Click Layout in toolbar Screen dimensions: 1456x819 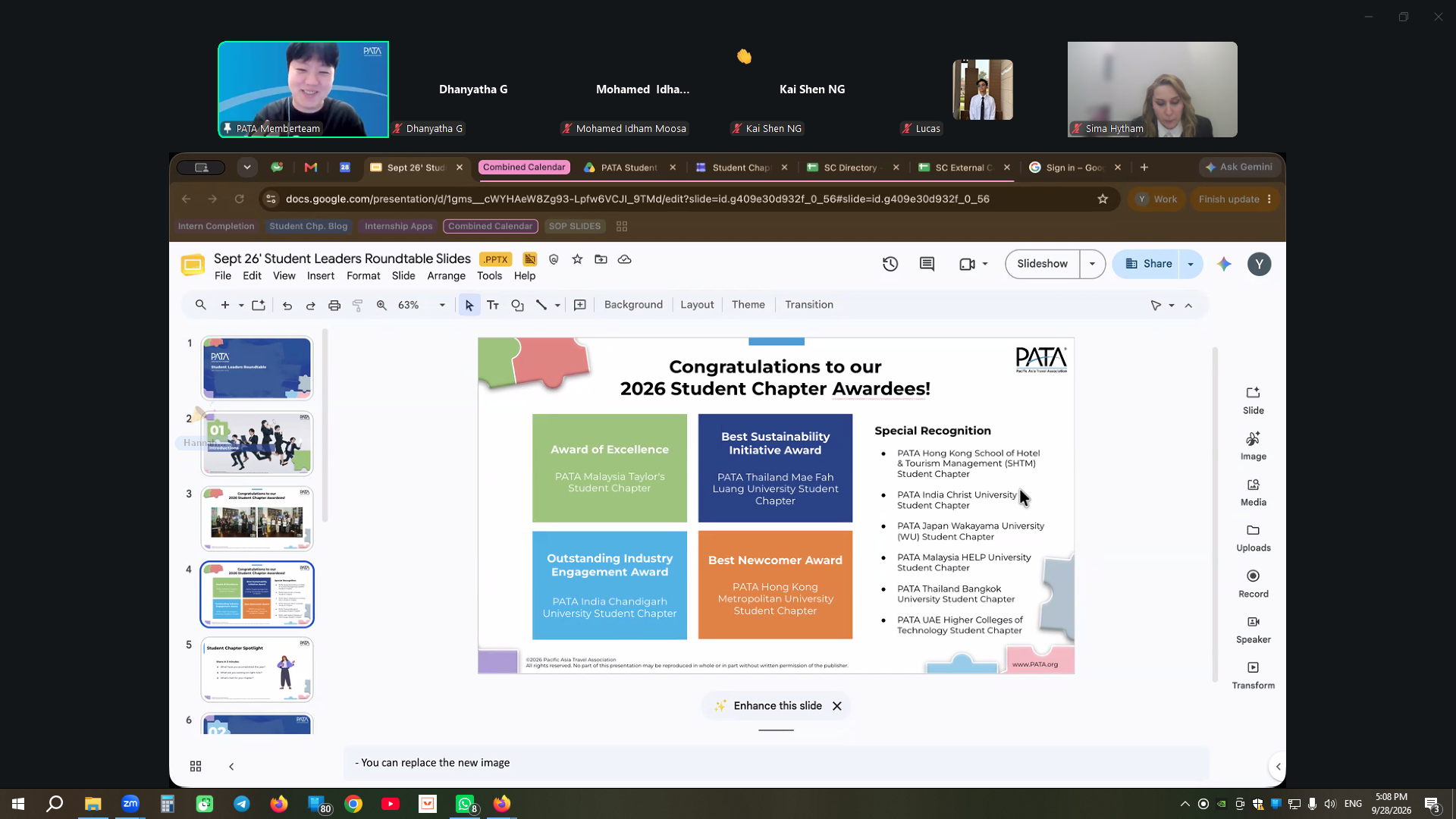click(697, 305)
